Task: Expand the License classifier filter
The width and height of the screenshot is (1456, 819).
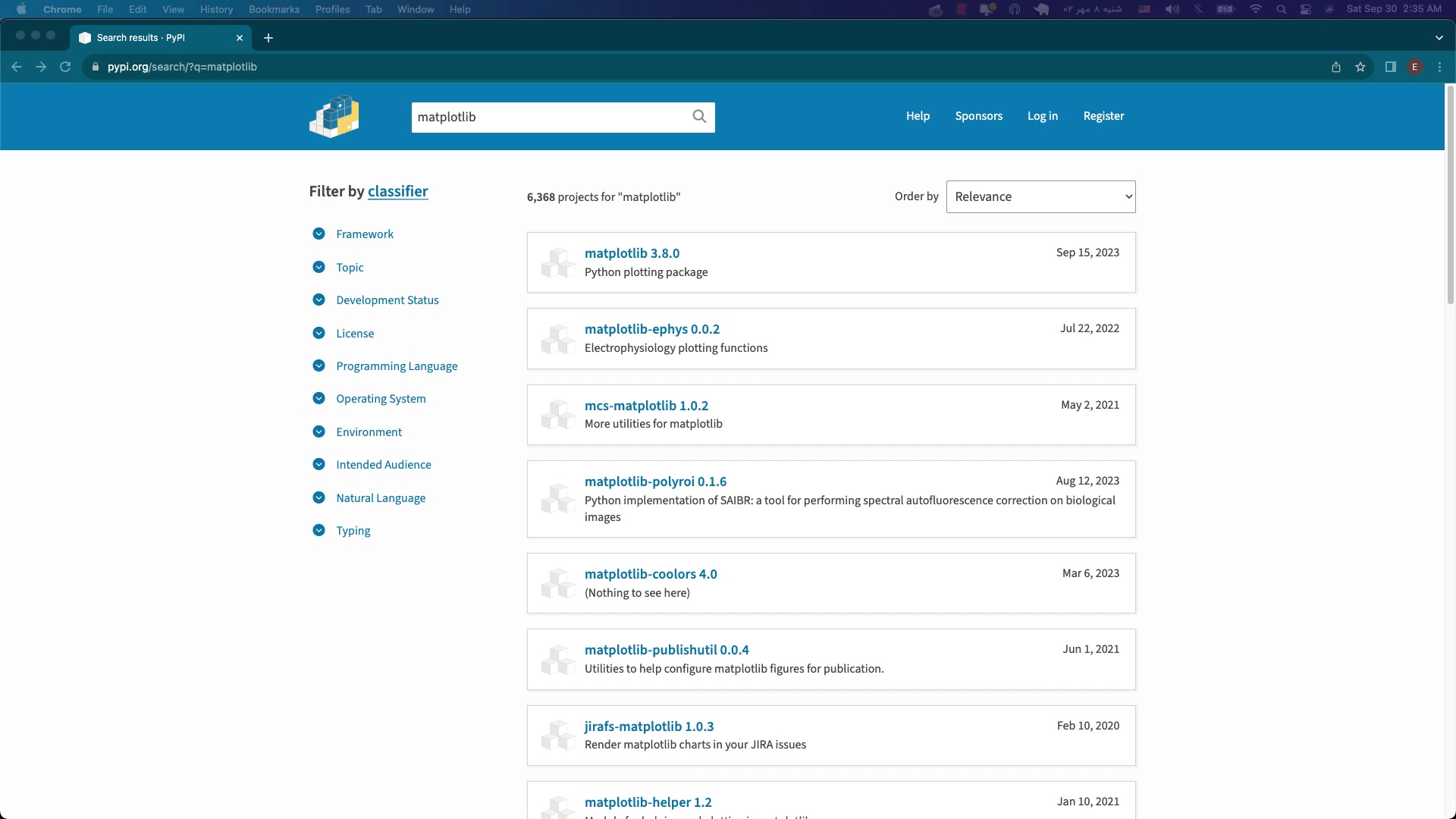Action: pos(354,333)
